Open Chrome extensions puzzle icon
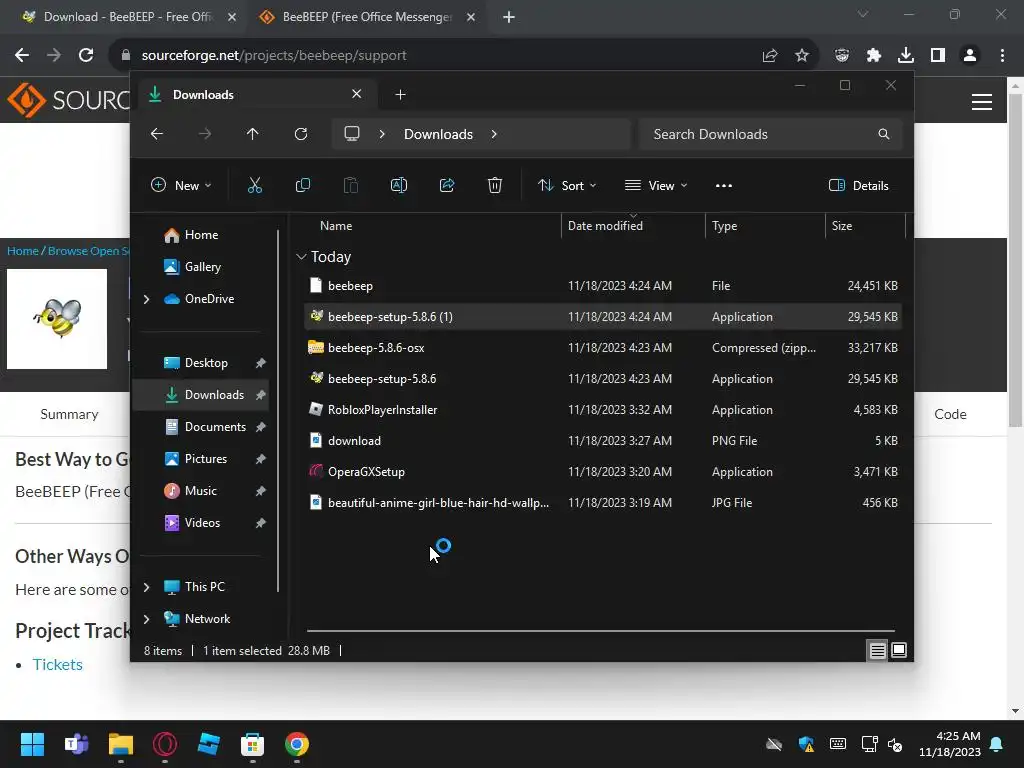The height and width of the screenshot is (768, 1024). point(874,56)
